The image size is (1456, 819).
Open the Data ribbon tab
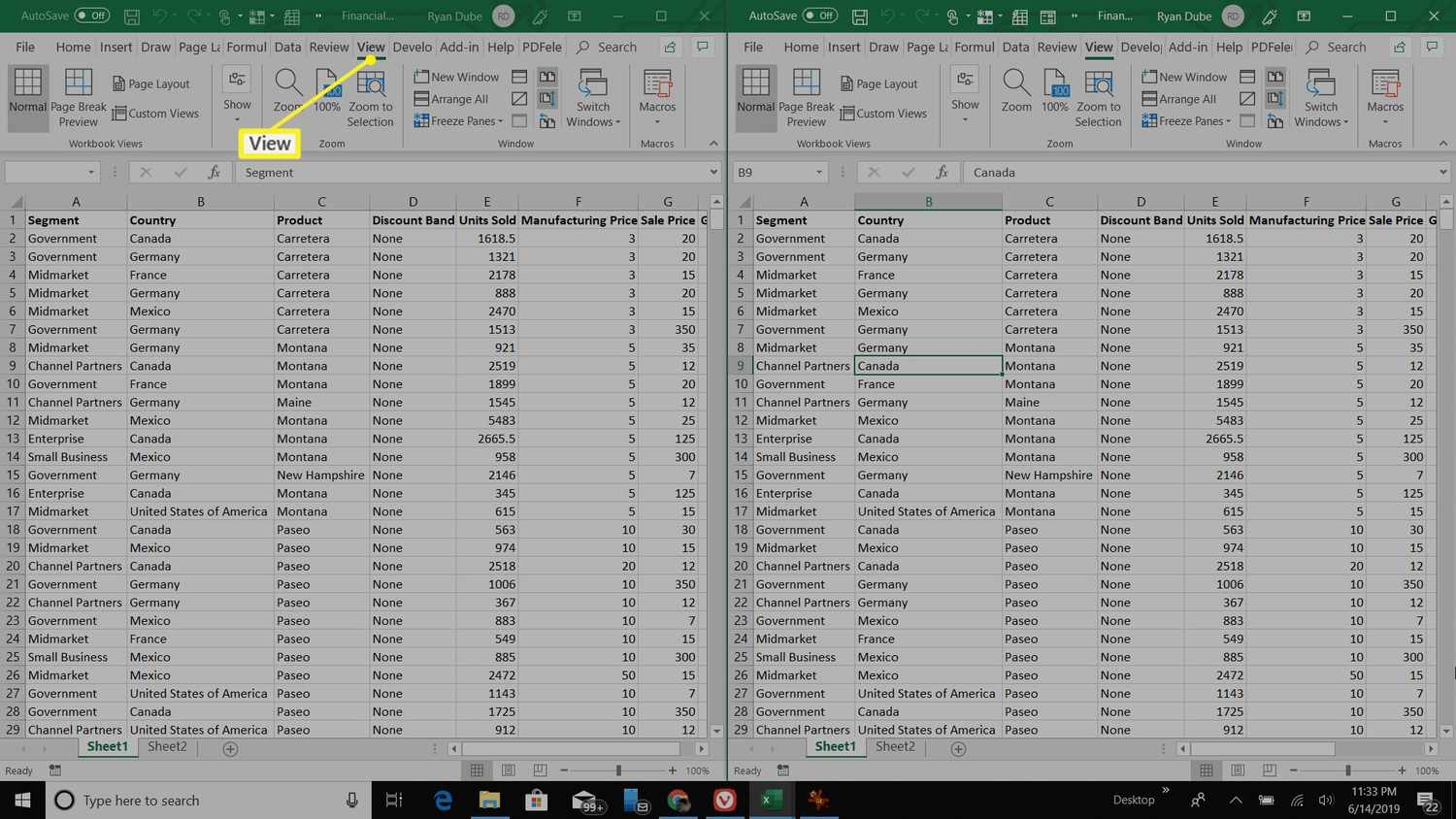(287, 46)
